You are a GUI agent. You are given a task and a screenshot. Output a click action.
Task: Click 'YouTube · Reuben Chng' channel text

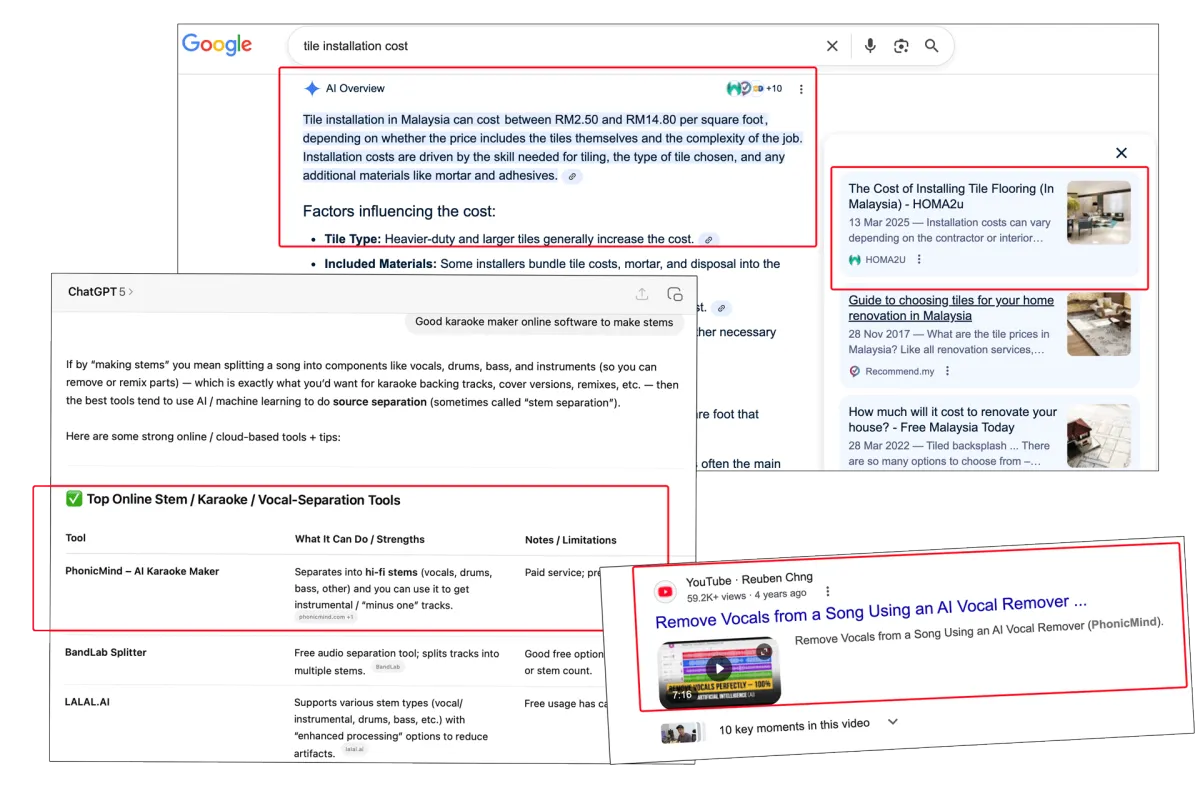click(x=749, y=580)
